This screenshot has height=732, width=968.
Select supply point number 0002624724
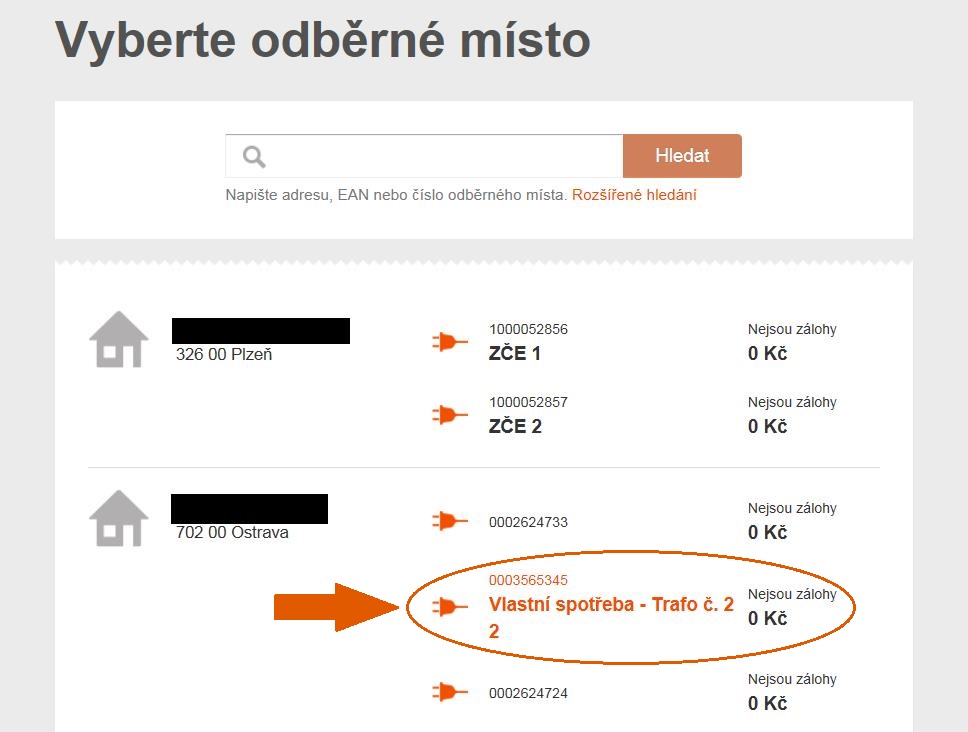tap(528, 693)
